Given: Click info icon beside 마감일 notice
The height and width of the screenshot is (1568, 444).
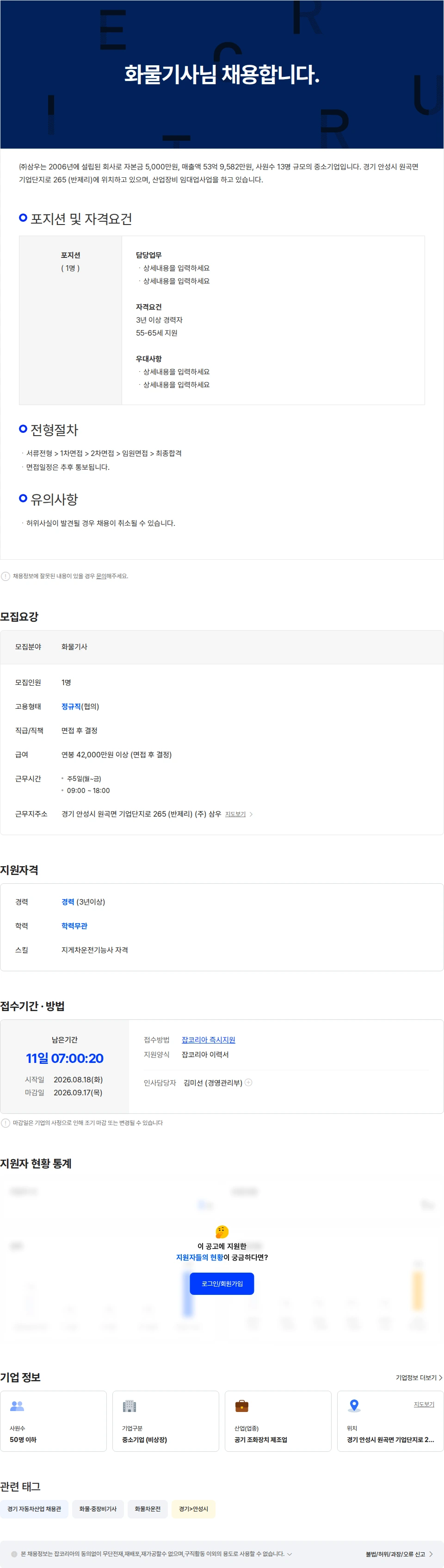Looking at the screenshot, I should point(6,1123).
